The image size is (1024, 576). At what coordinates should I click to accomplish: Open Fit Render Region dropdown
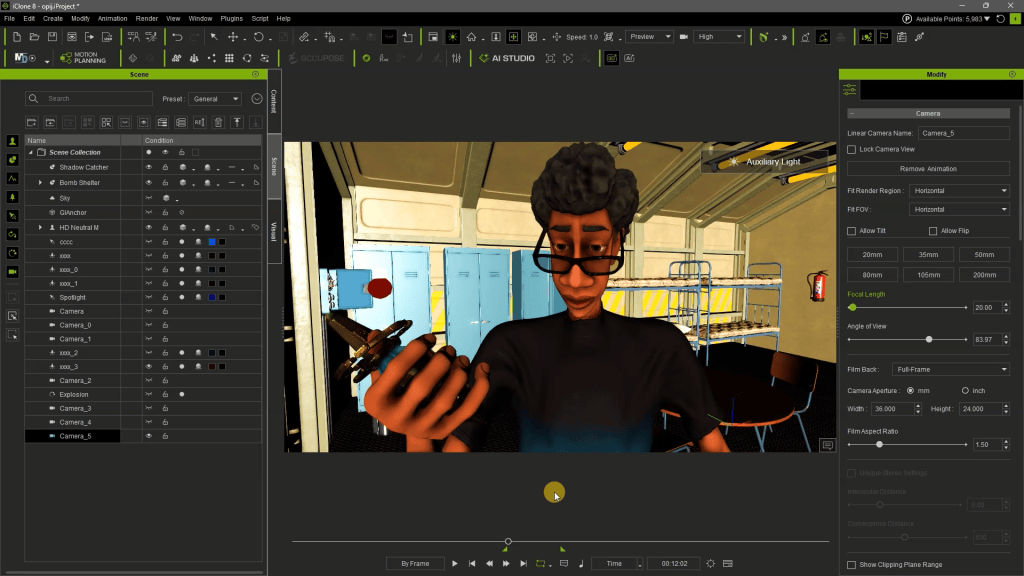click(x=959, y=191)
